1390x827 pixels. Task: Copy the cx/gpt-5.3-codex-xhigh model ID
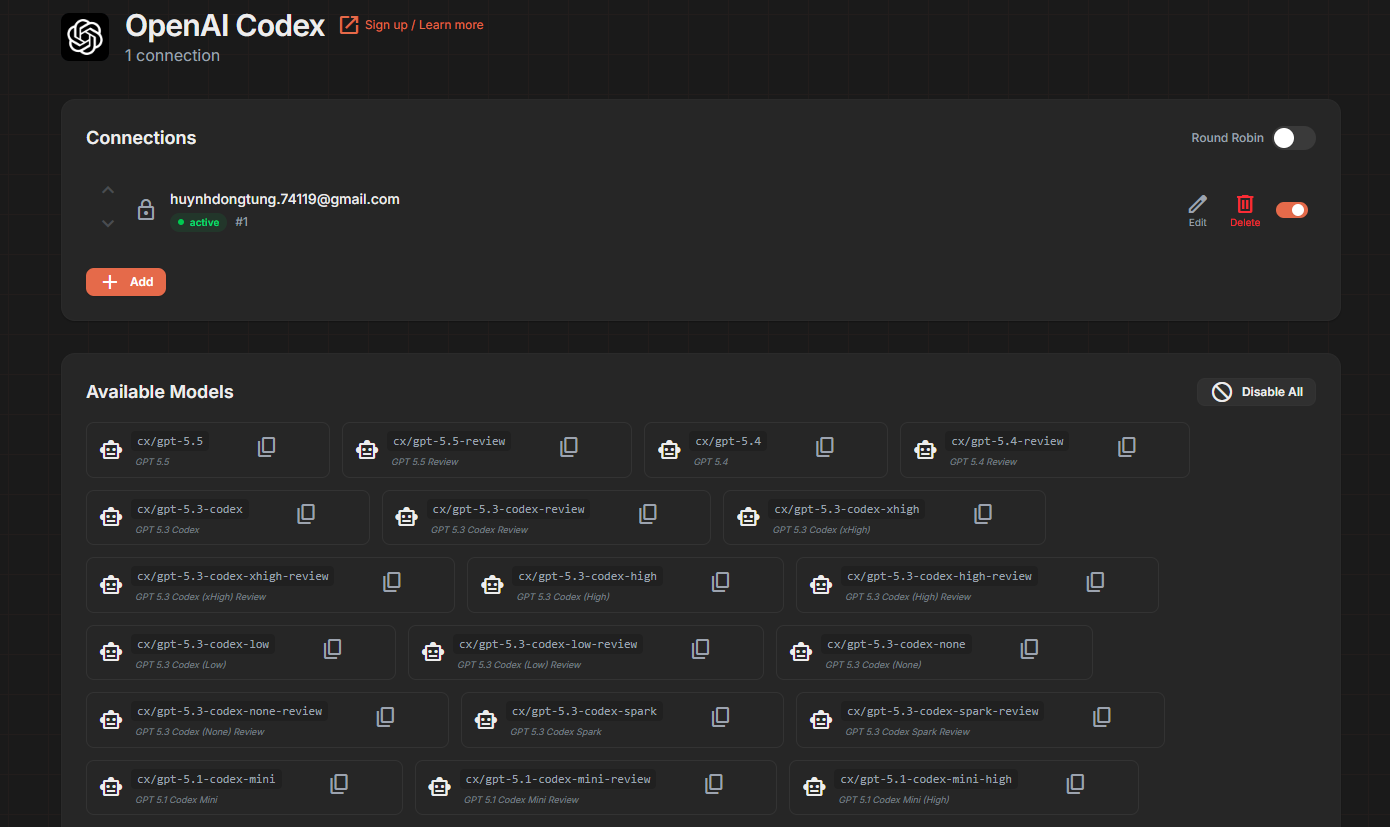pyautogui.click(x=983, y=514)
